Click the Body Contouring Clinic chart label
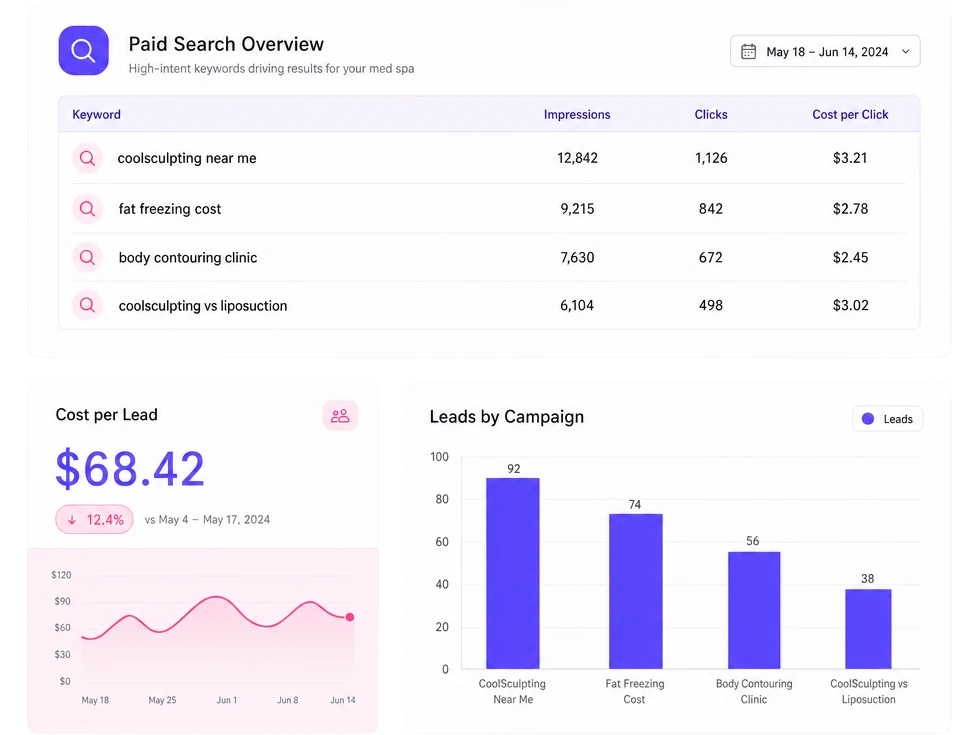 [754, 691]
